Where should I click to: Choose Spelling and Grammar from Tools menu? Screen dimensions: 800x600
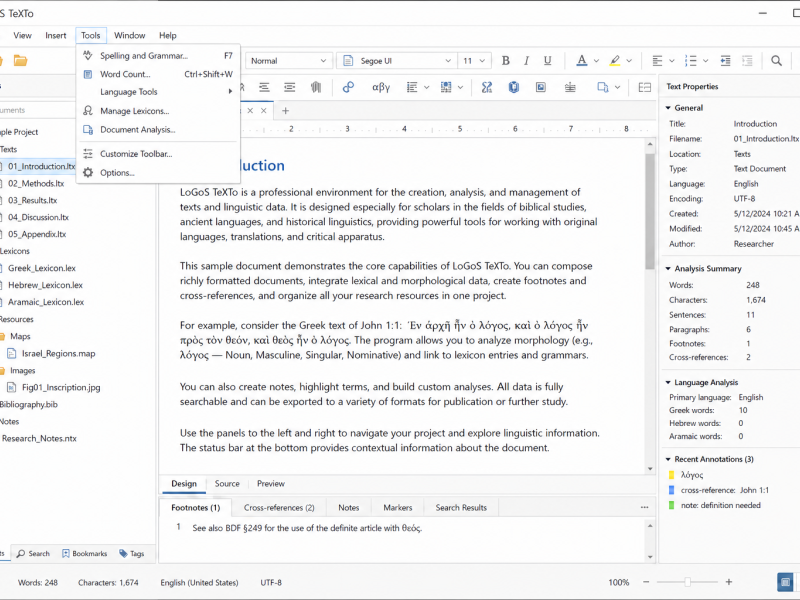(158, 56)
